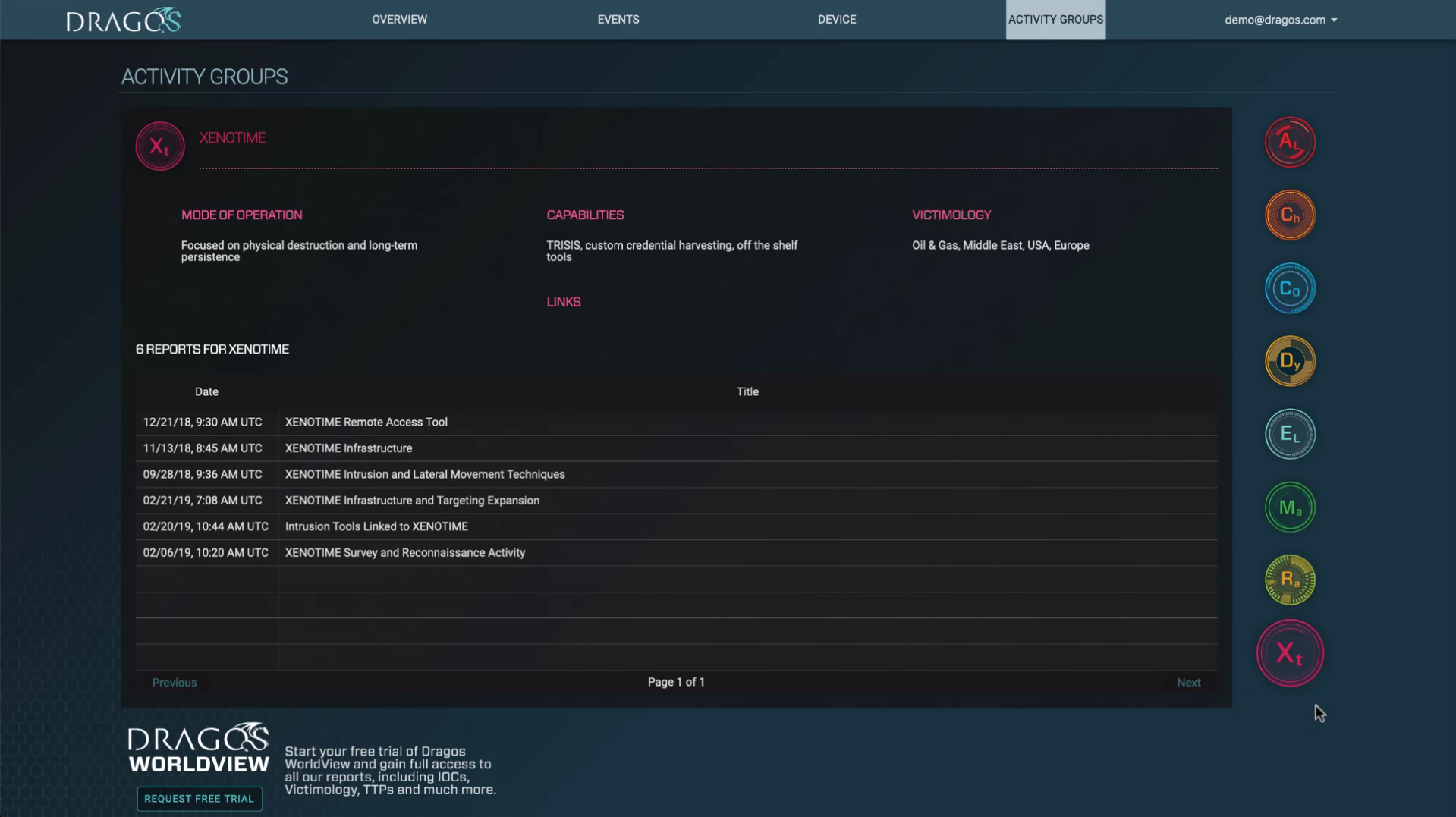Open XENOTIME Survey and Reconnaissance Activity report
The height and width of the screenshot is (817, 1456).
coord(405,553)
